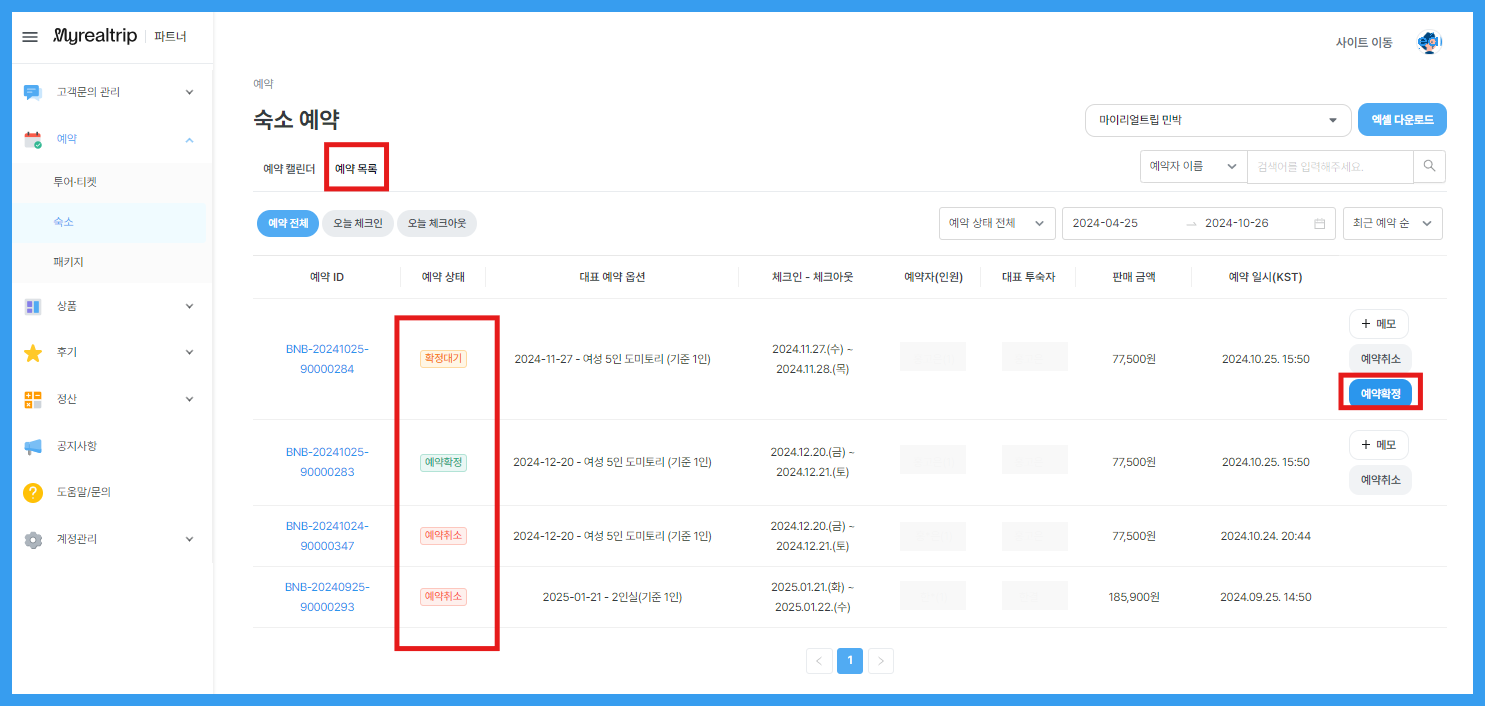1485x706 pixels.
Task: Open the hamburger navigation menu
Action: point(29,37)
